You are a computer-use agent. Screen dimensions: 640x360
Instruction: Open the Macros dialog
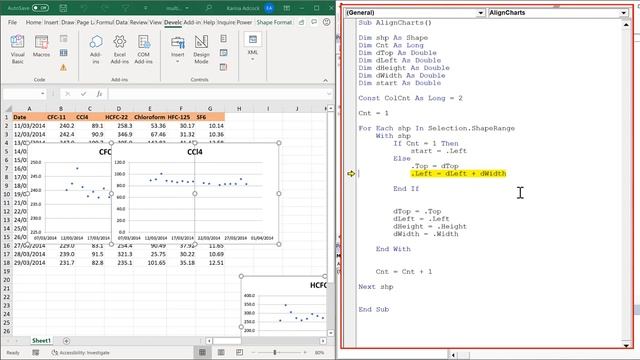point(41,46)
